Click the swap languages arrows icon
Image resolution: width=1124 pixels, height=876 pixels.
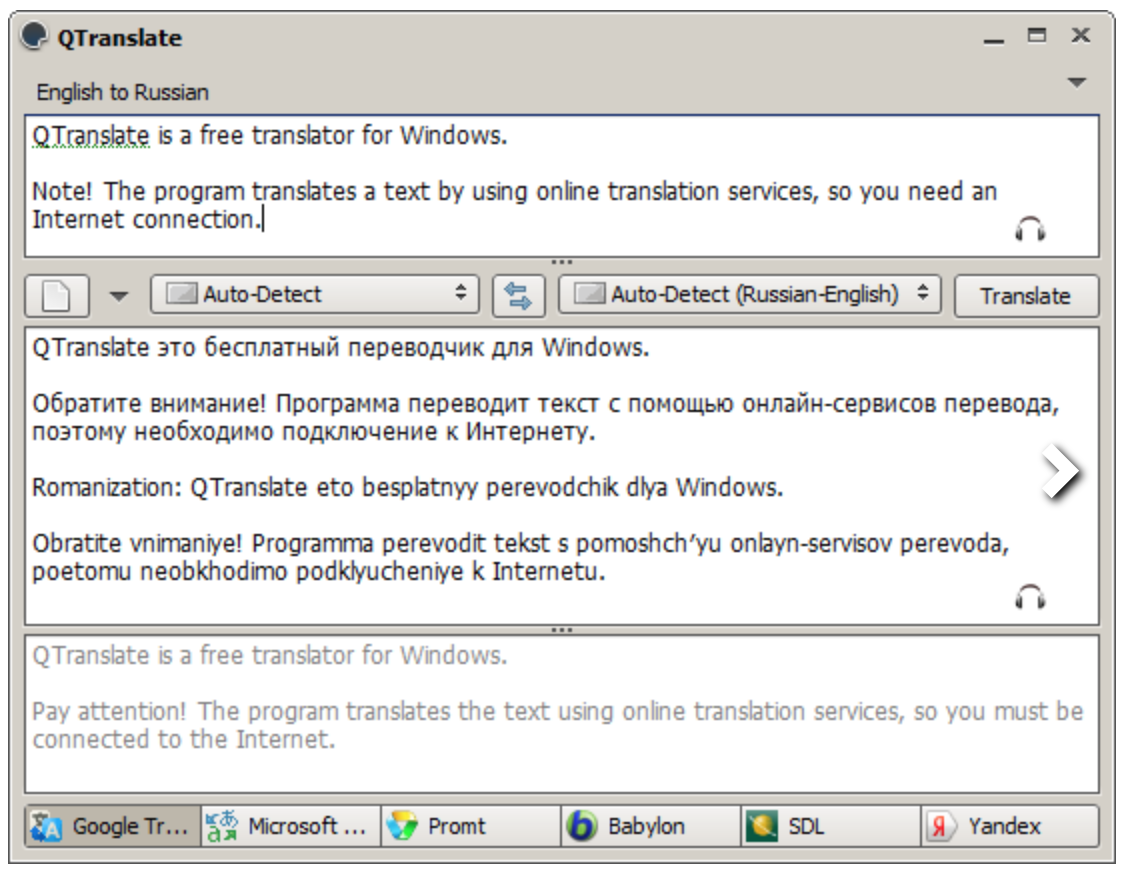pyautogui.click(x=518, y=295)
